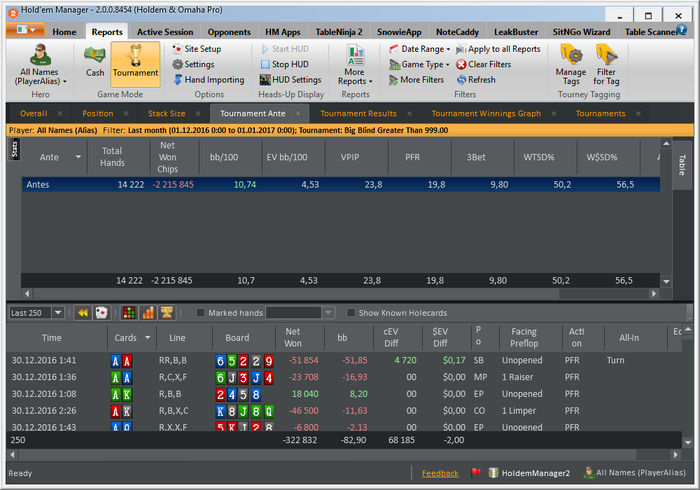Expand the Last 250 hands dropdown

pyautogui.click(x=58, y=313)
